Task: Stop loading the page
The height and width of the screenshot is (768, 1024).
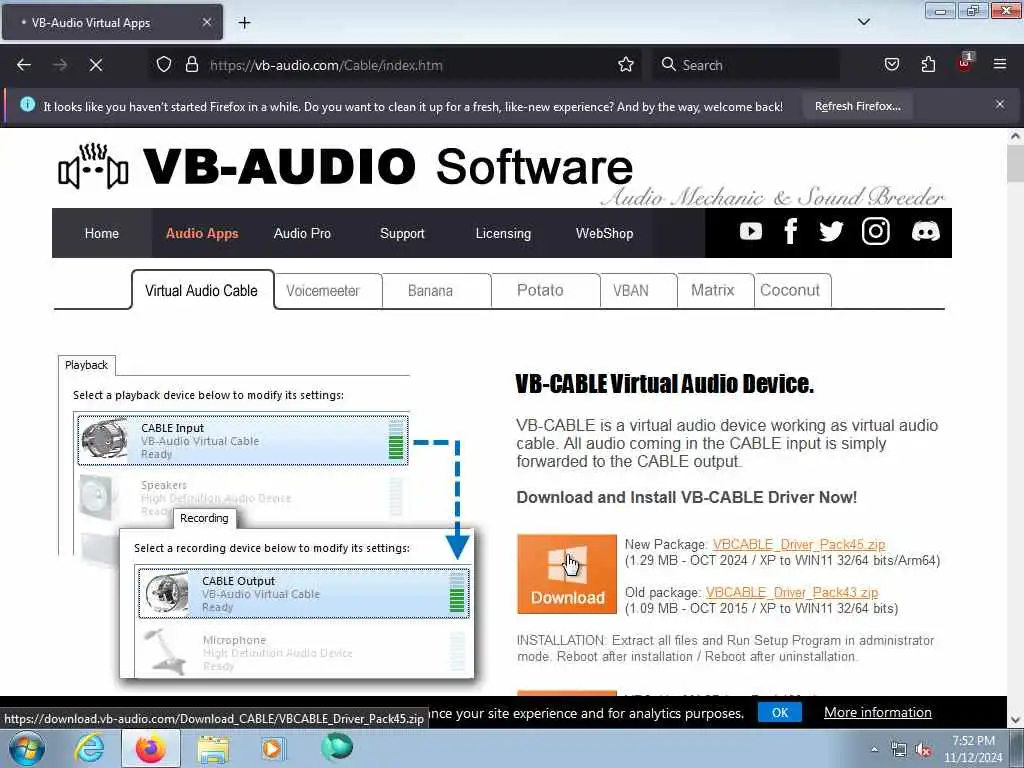Action: (x=96, y=65)
